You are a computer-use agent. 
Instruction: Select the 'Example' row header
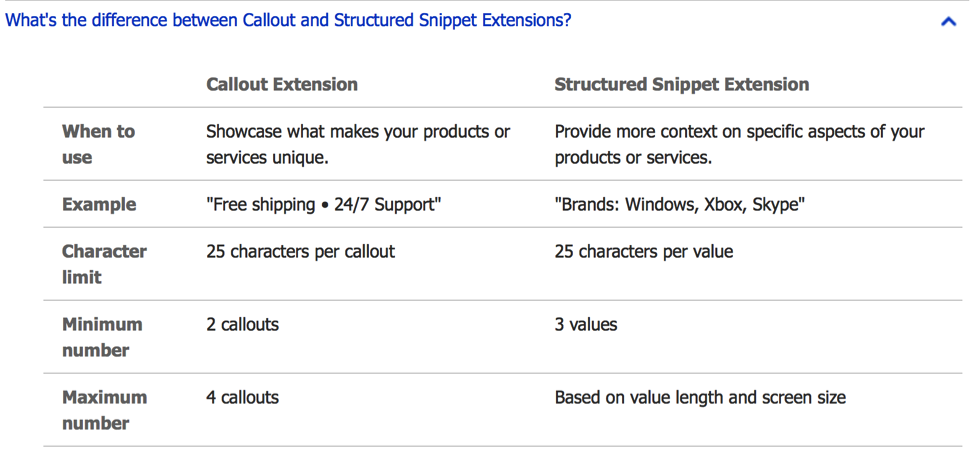99,205
